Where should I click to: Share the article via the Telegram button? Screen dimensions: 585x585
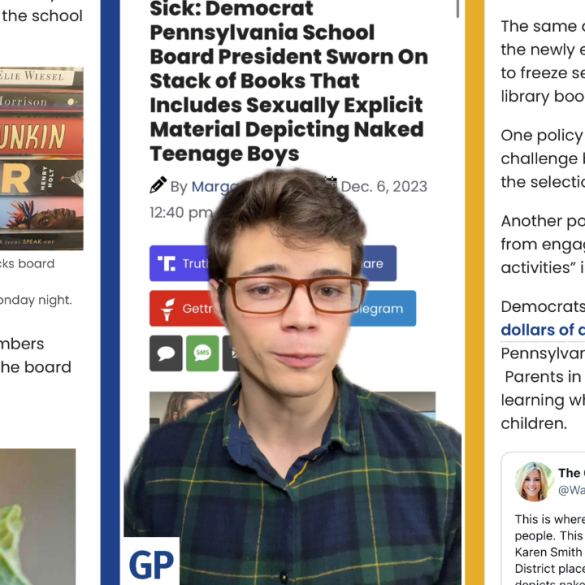[383, 309]
